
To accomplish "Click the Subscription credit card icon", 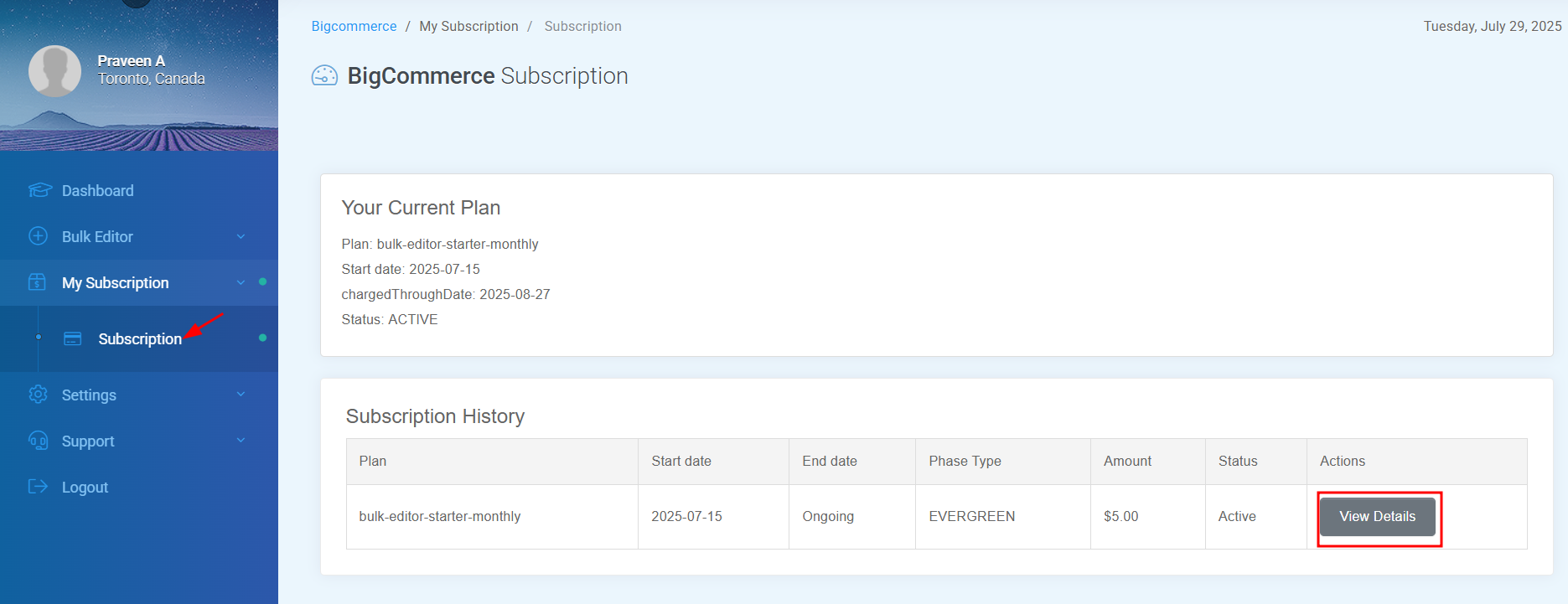I will coord(73,338).
